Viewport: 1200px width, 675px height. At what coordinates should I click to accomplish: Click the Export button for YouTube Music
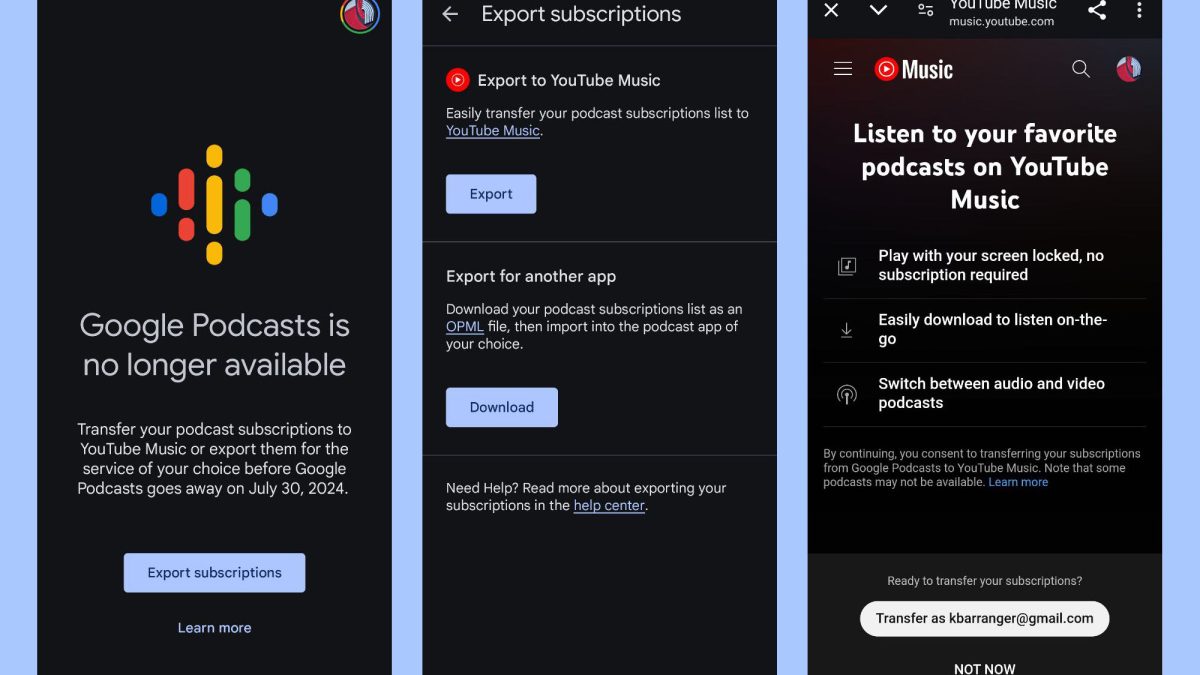coord(491,194)
